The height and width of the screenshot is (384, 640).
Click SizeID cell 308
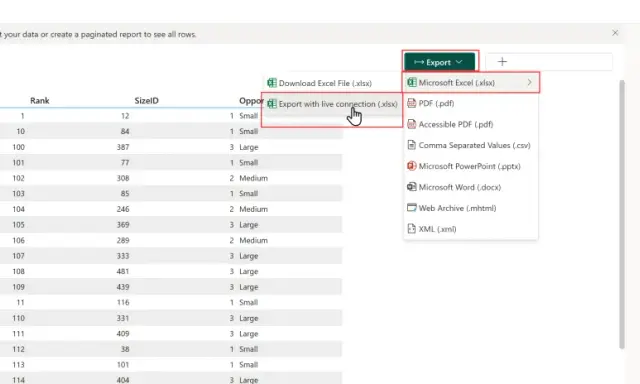tap(123, 178)
